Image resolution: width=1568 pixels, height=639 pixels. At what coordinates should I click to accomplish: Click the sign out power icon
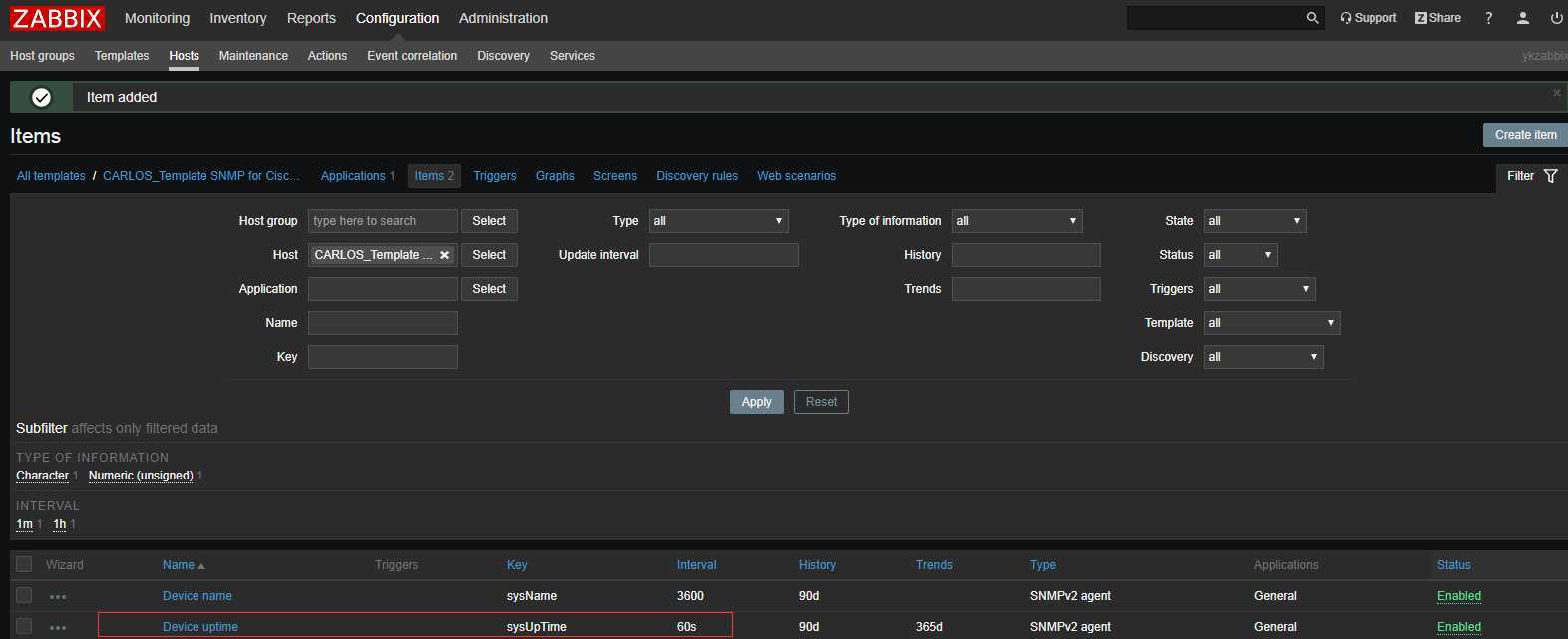tap(1556, 18)
